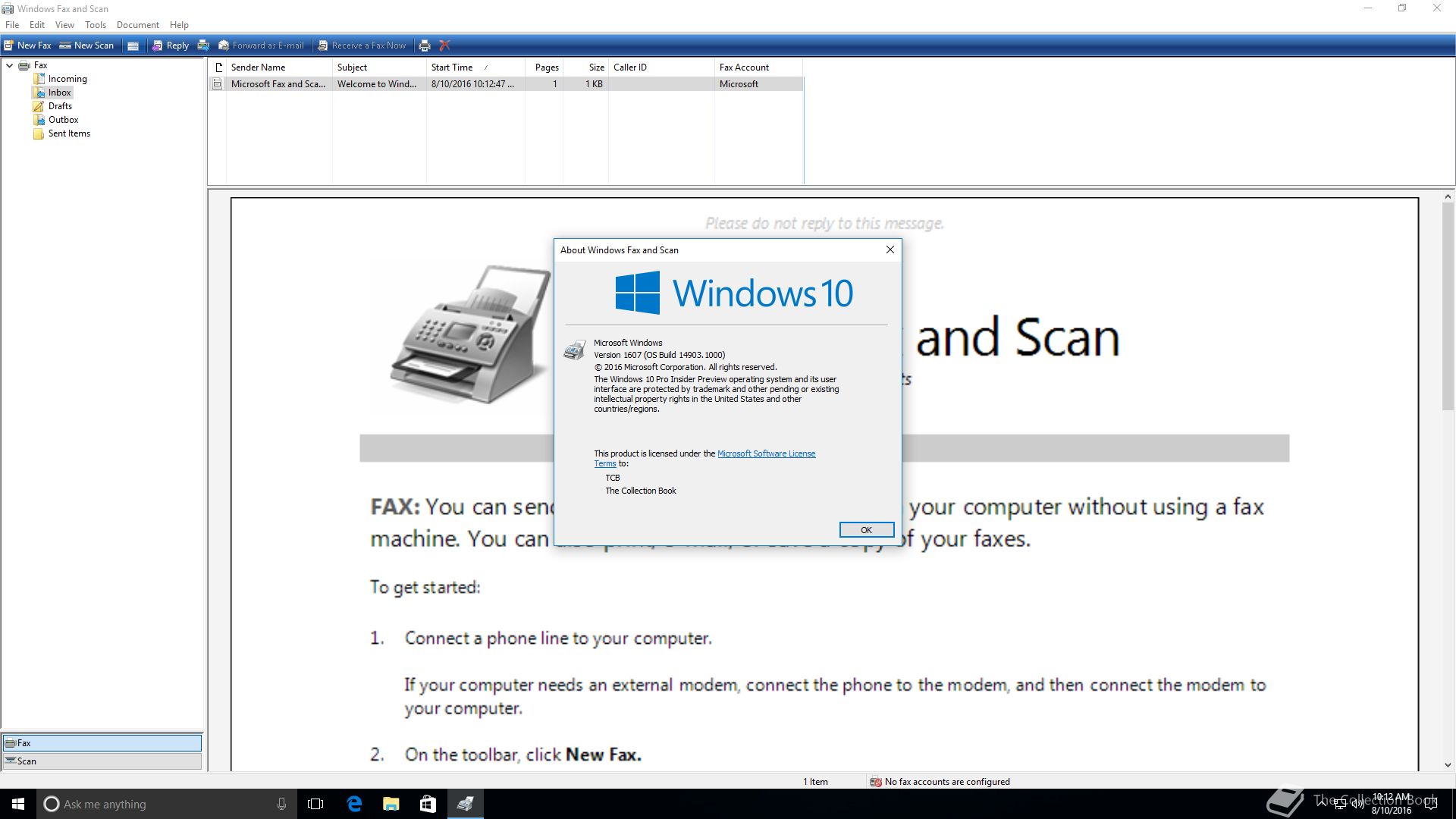Click the Cortana microphone icon
The height and width of the screenshot is (819, 1456).
(x=281, y=804)
